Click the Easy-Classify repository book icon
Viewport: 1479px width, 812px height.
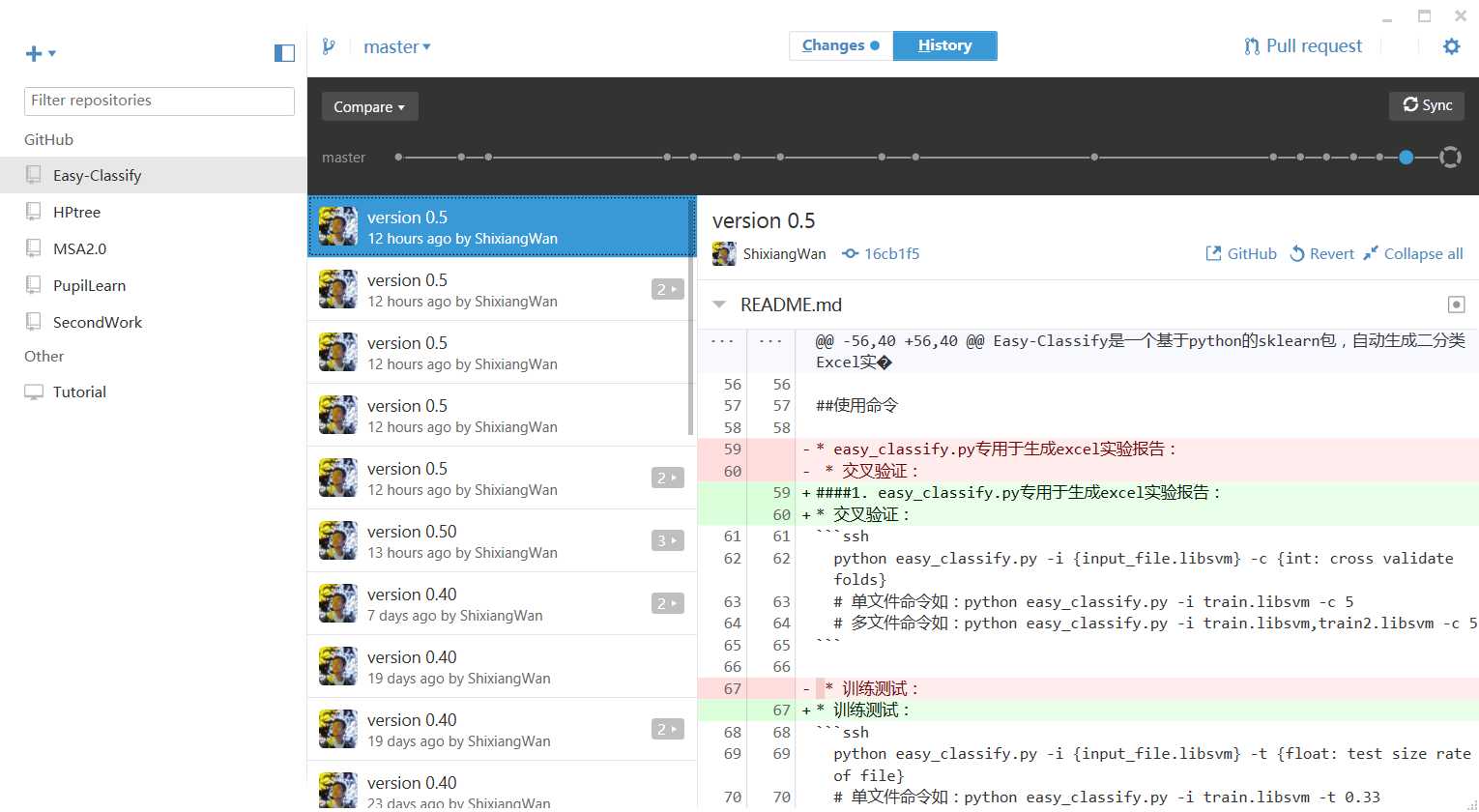click(34, 175)
